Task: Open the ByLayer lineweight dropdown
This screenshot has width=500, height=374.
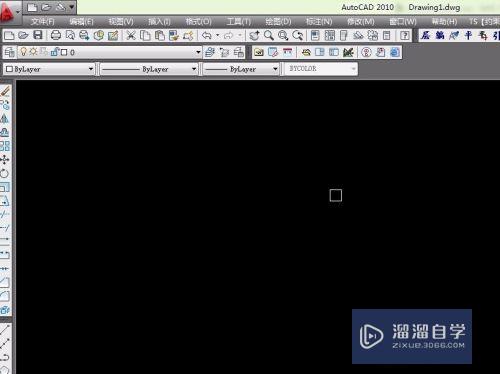Action: pyautogui.click(x=241, y=69)
